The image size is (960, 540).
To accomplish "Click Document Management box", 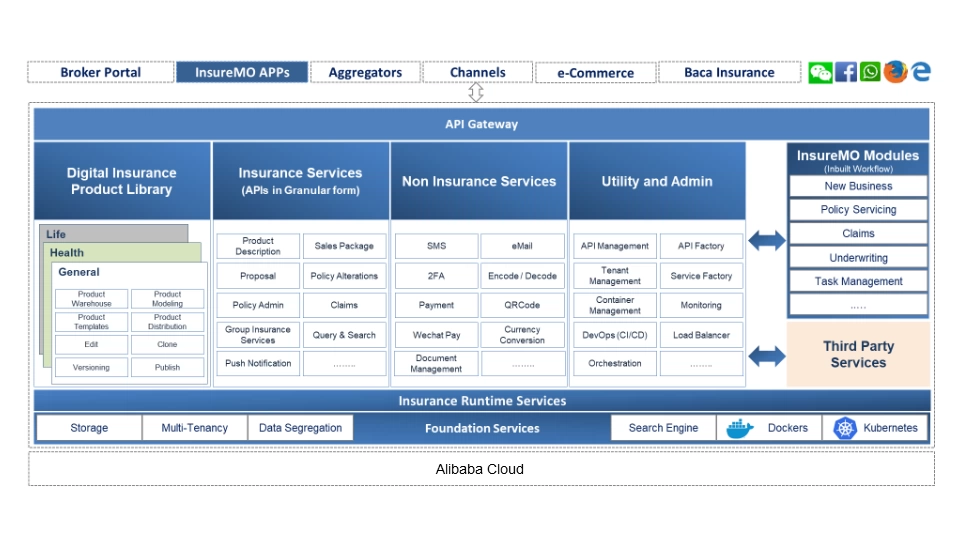I will 437,363.
